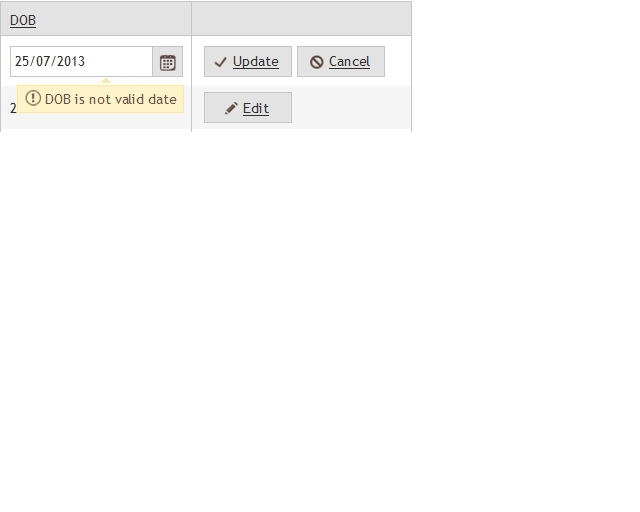
Task: Click the ban icon on Cancel
Action: pyautogui.click(x=316, y=62)
